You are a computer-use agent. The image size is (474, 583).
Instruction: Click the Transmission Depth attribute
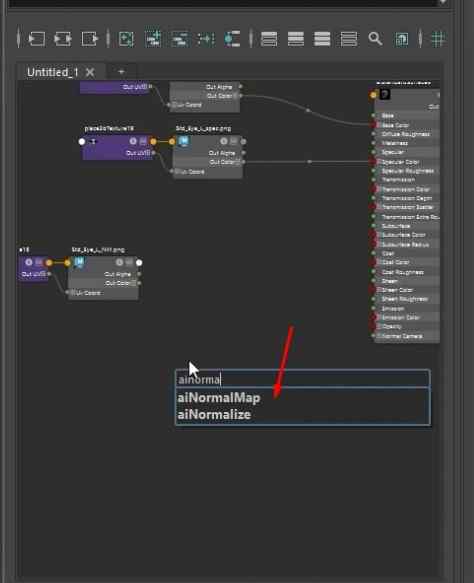(406, 199)
